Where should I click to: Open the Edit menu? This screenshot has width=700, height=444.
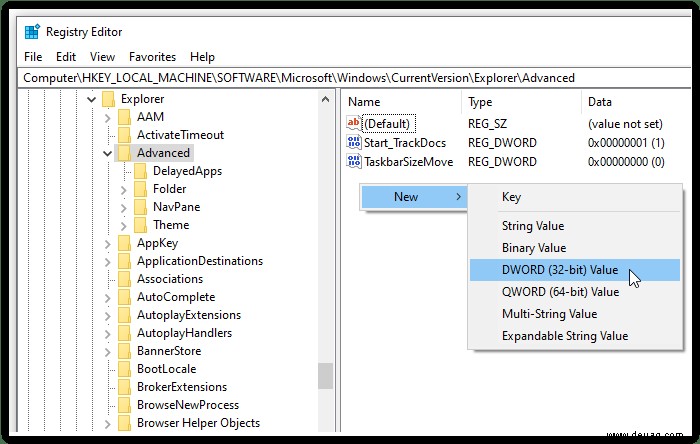[x=66, y=57]
